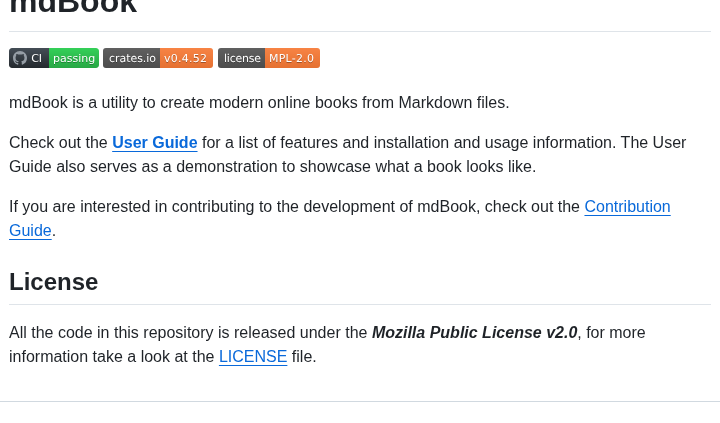The width and height of the screenshot is (720, 423).
Task: Follow the Contribution Guide link
Action: pyautogui.click(x=627, y=207)
